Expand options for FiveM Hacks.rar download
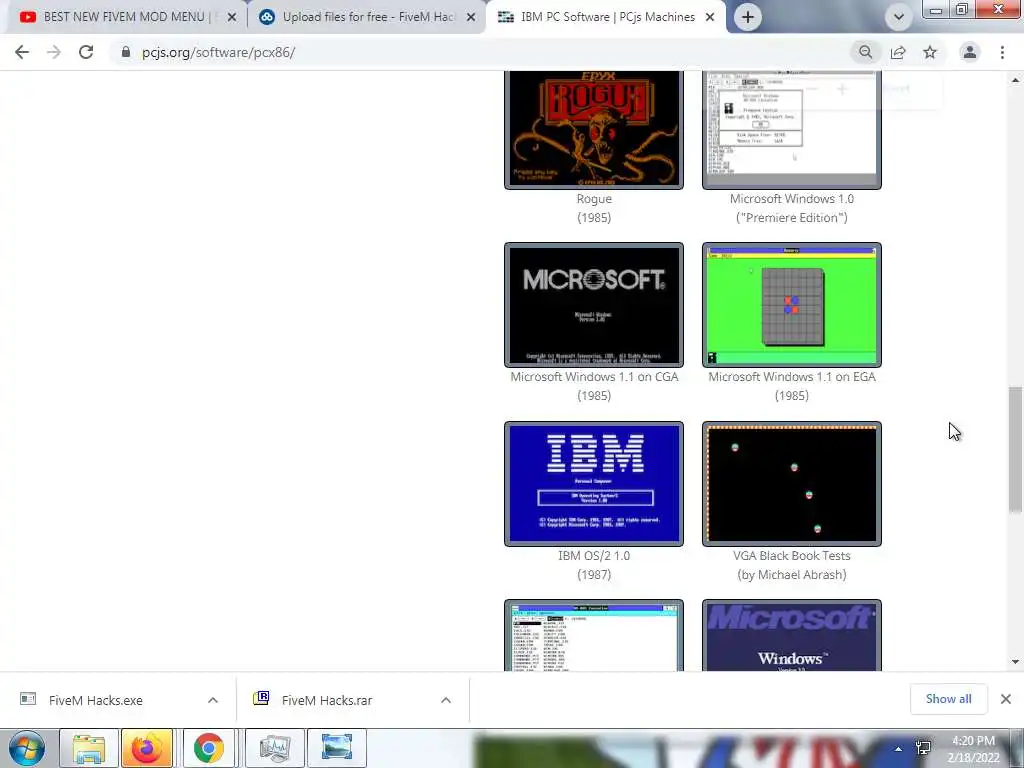 point(446,700)
